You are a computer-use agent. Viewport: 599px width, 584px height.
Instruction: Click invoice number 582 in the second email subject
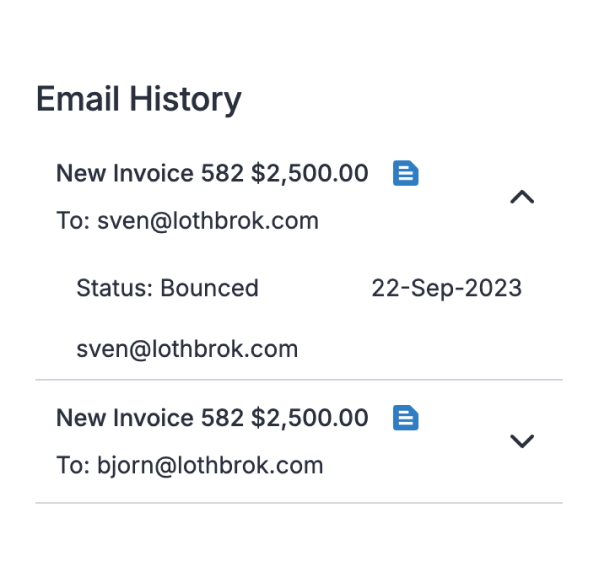(222, 417)
